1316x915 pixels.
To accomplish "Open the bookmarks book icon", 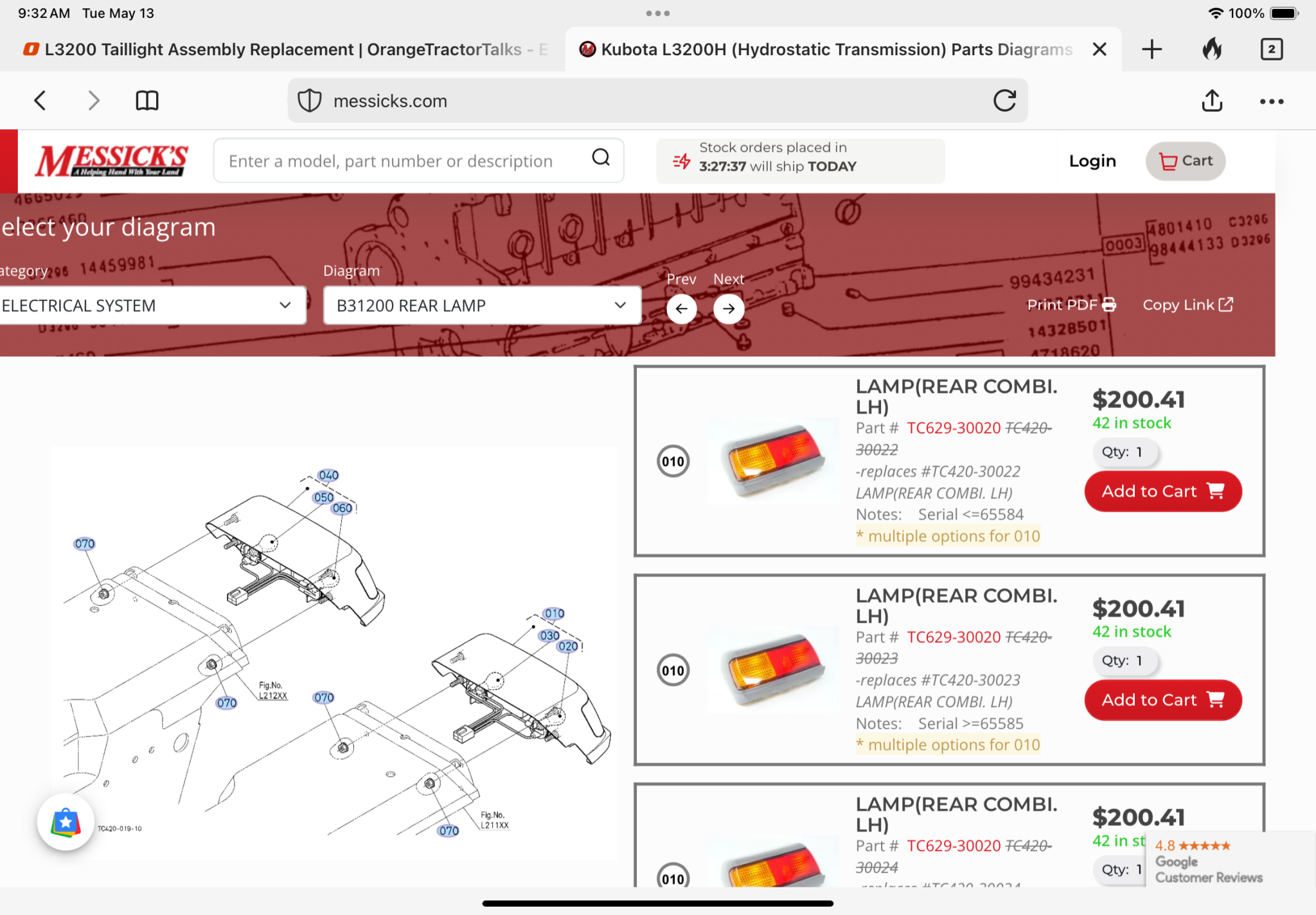I will pyautogui.click(x=147, y=101).
